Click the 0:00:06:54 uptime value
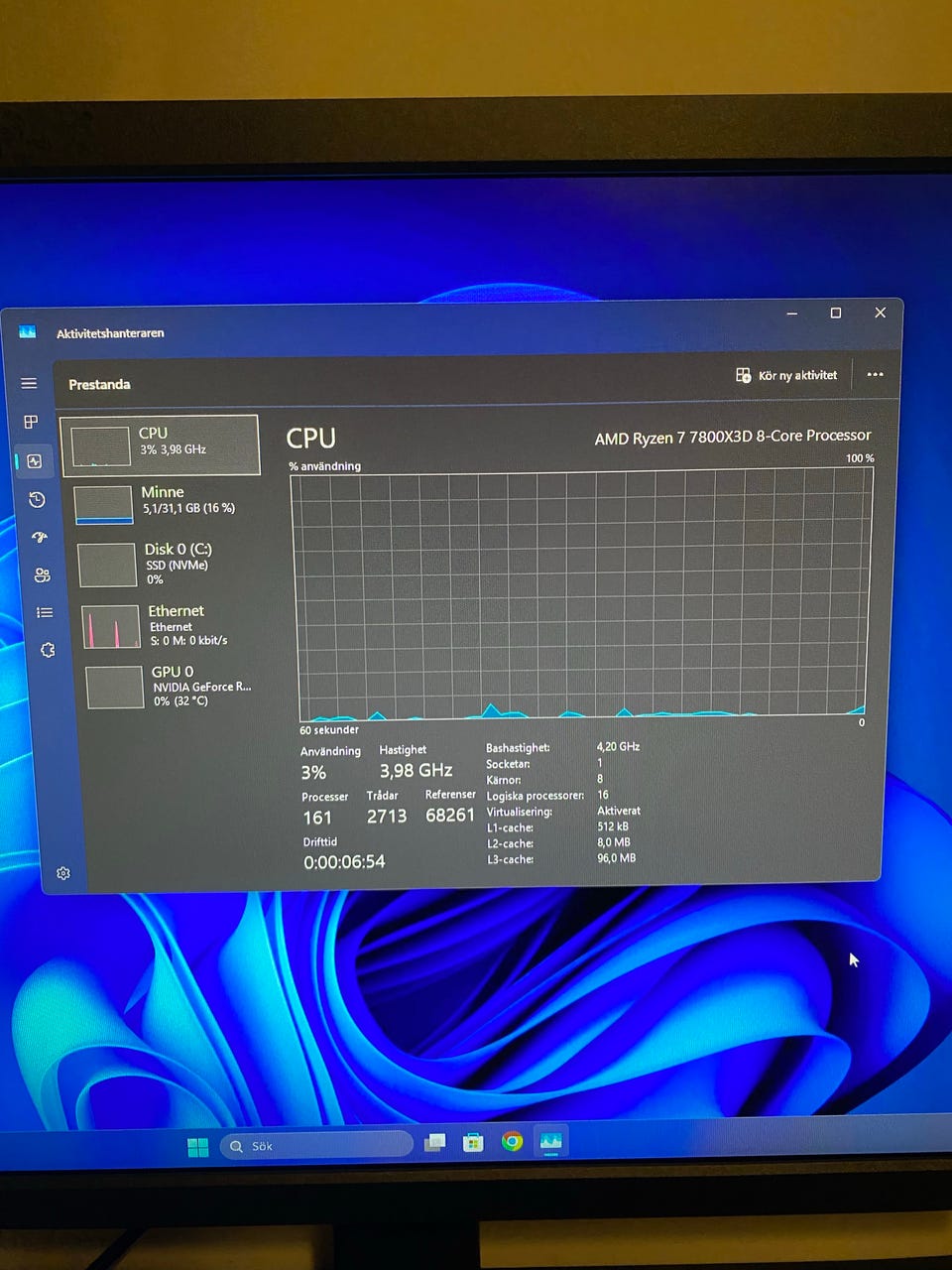Viewport: 952px width, 1270px height. (344, 862)
